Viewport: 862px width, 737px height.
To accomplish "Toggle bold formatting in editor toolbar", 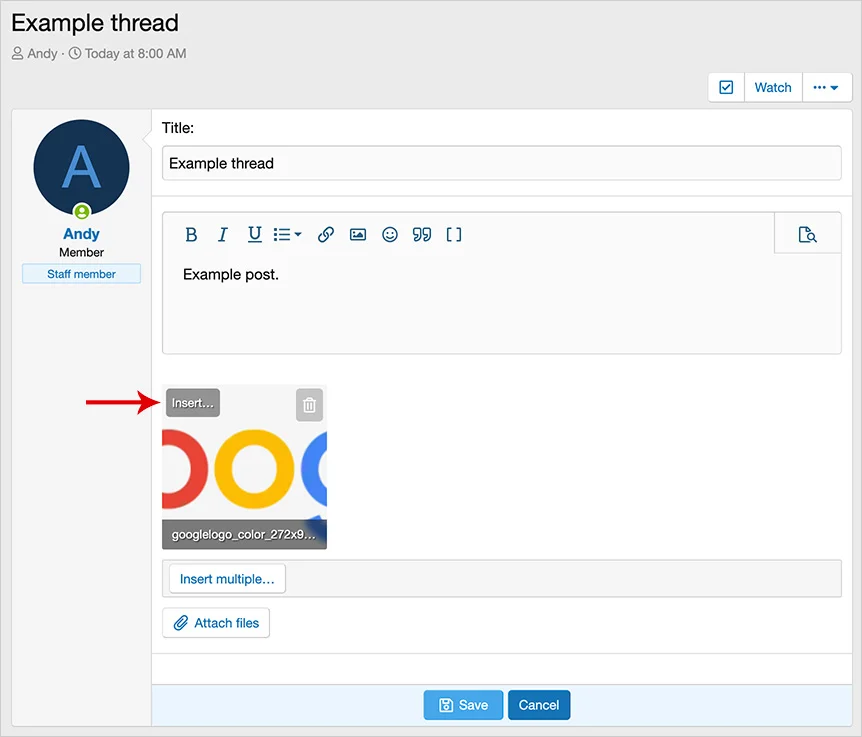I will point(191,235).
